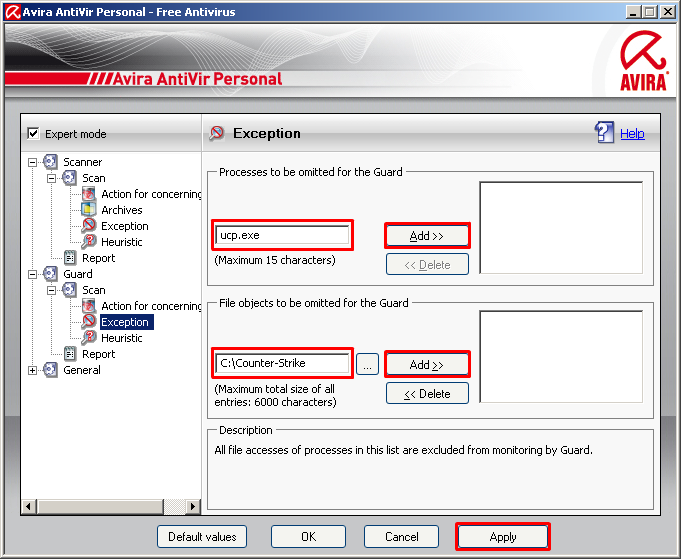681x559 pixels.
Task: Click the Exception icon under Scanner Scan
Action: 89,225
